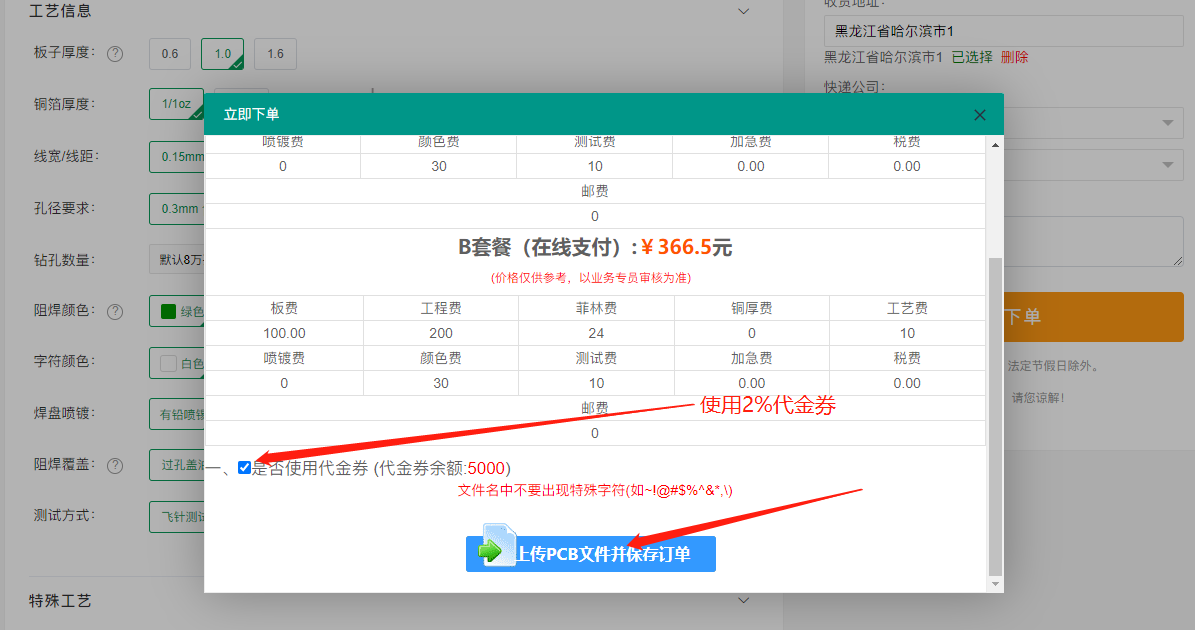Select 0.6 board thickness

tap(169, 54)
